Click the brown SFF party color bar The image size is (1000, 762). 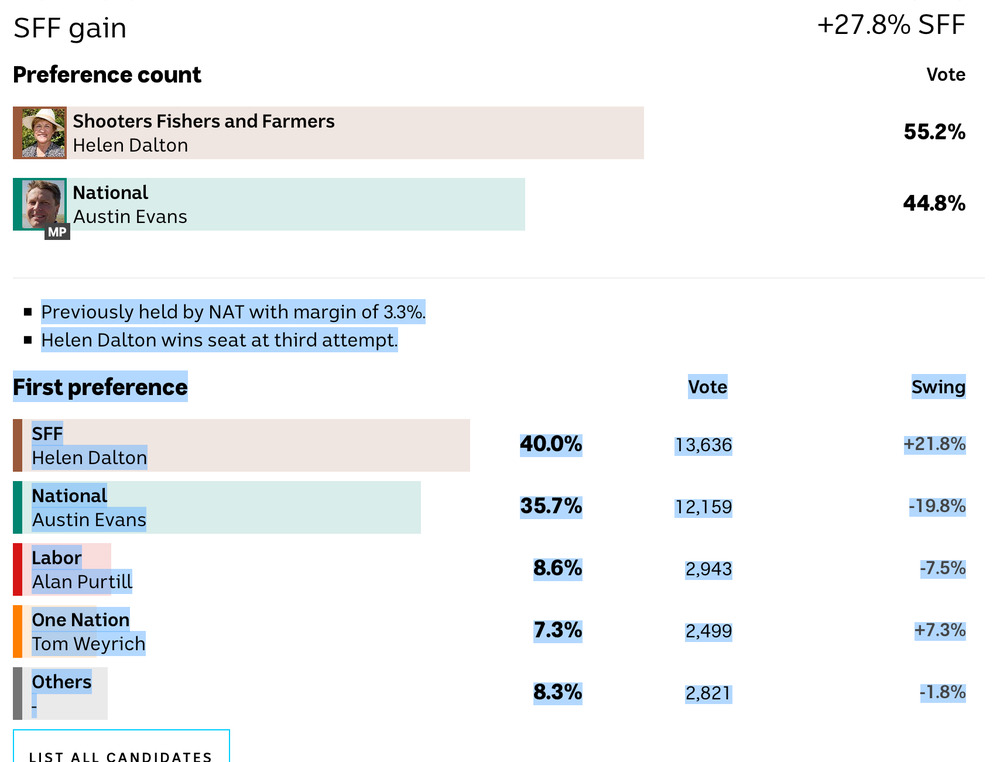(x=17, y=445)
